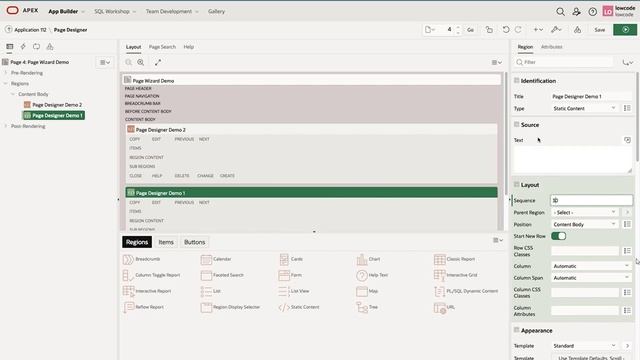Click the Go button next to page number
Image resolution: width=640 pixels, height=360 pixels.
(x=470, y=30)
